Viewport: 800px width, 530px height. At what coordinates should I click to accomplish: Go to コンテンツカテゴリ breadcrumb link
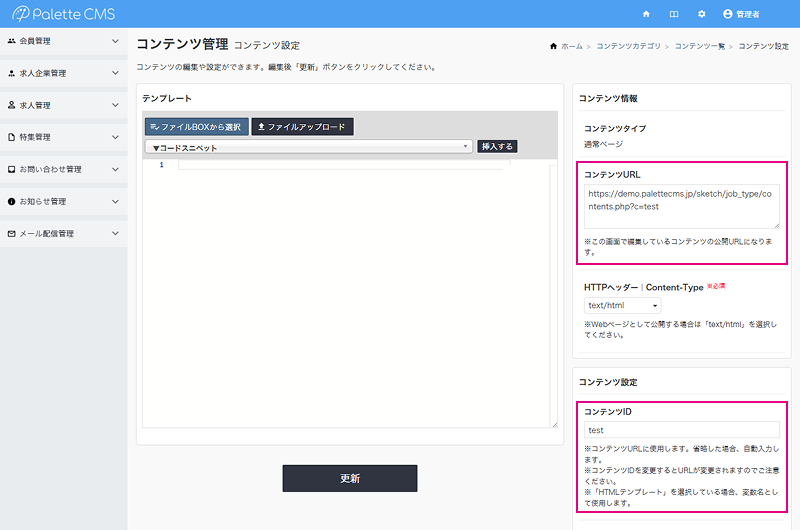pos(628,46)
